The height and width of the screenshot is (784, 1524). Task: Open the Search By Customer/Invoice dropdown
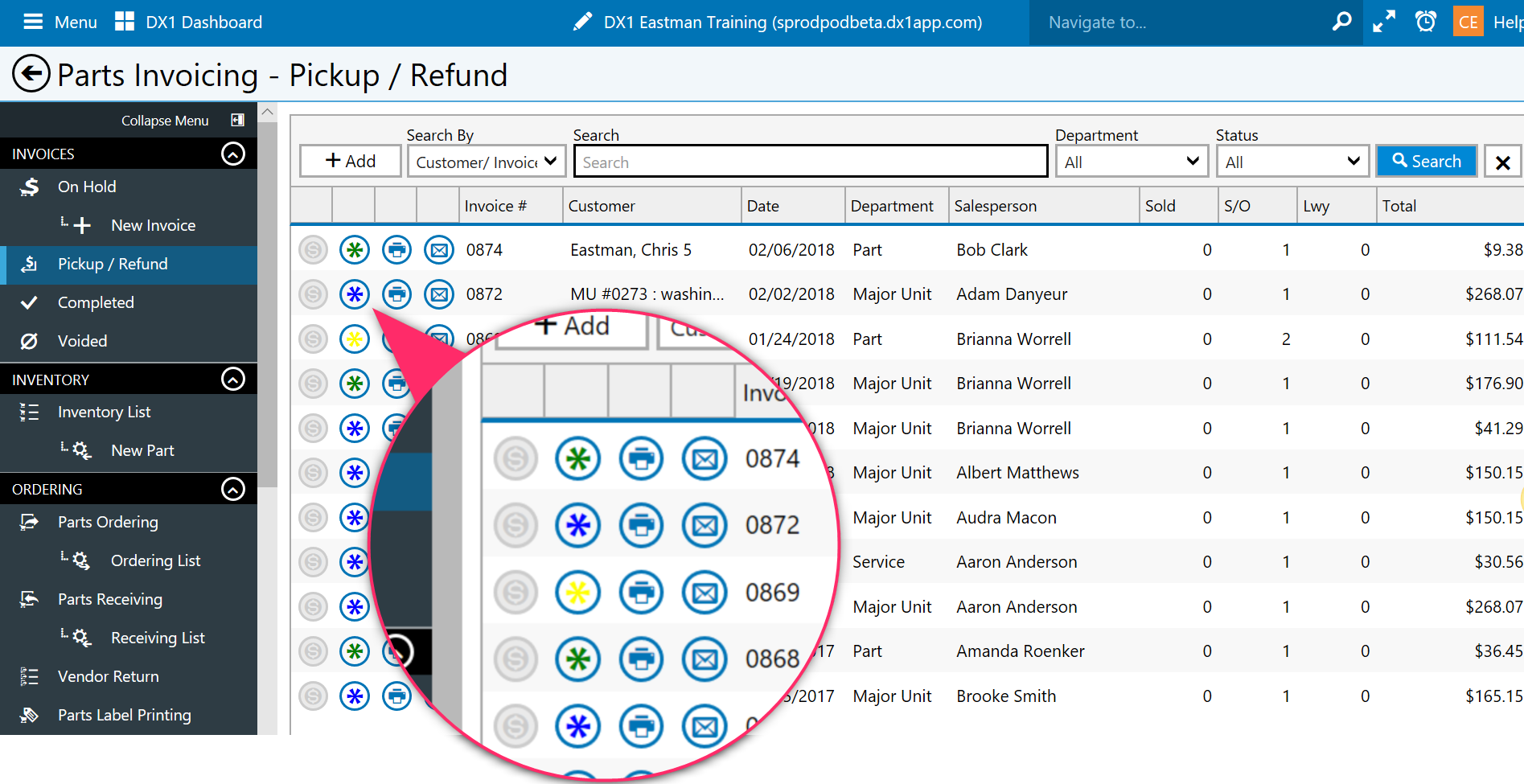pyautogui.click(x=487, y=162)
